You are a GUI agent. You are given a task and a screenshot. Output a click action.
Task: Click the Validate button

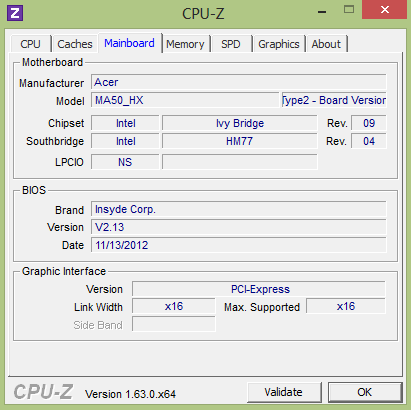pyautogui.click(x=284, y=392)
